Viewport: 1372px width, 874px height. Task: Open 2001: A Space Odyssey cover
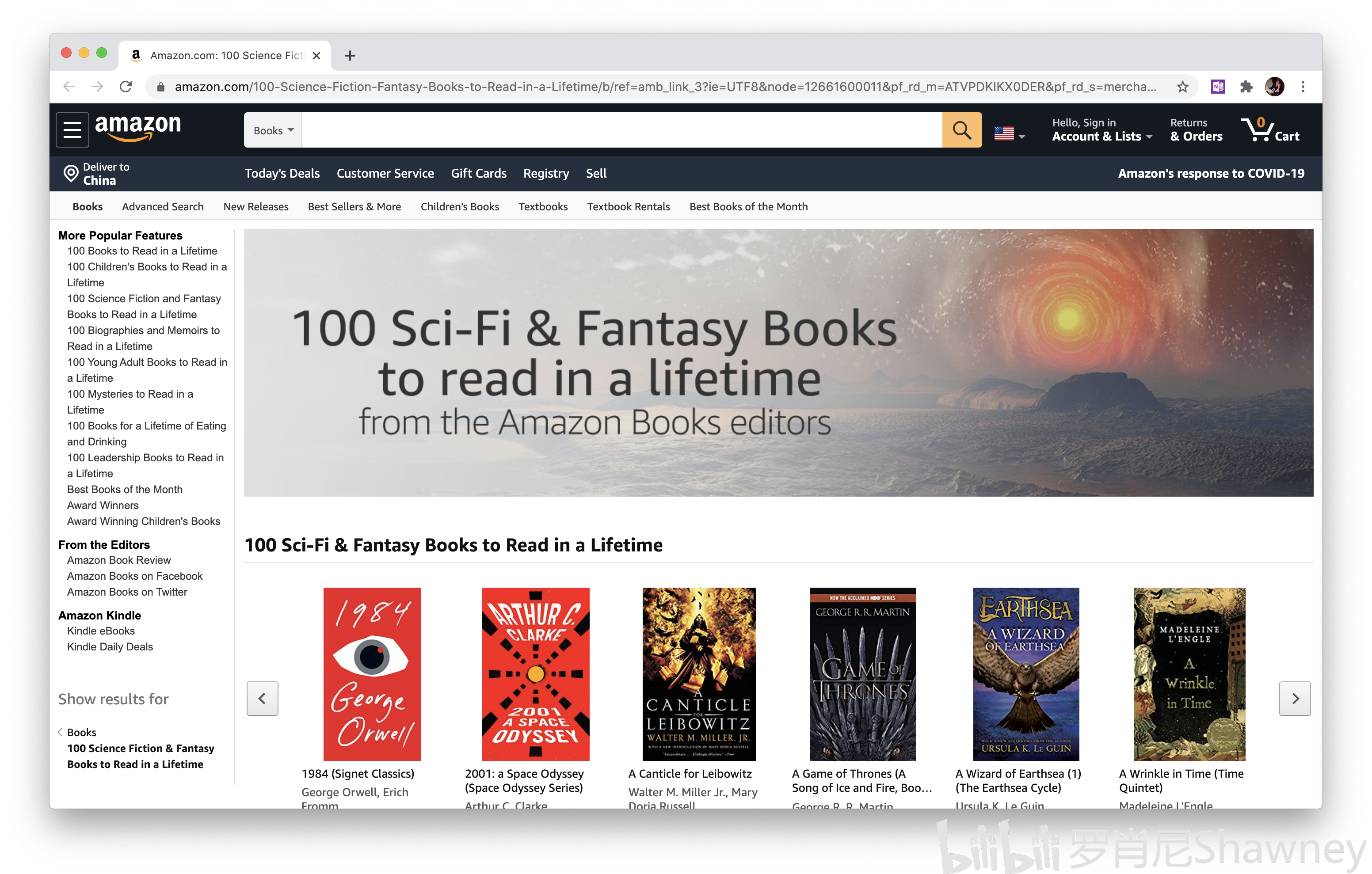(x=535, y=674)
